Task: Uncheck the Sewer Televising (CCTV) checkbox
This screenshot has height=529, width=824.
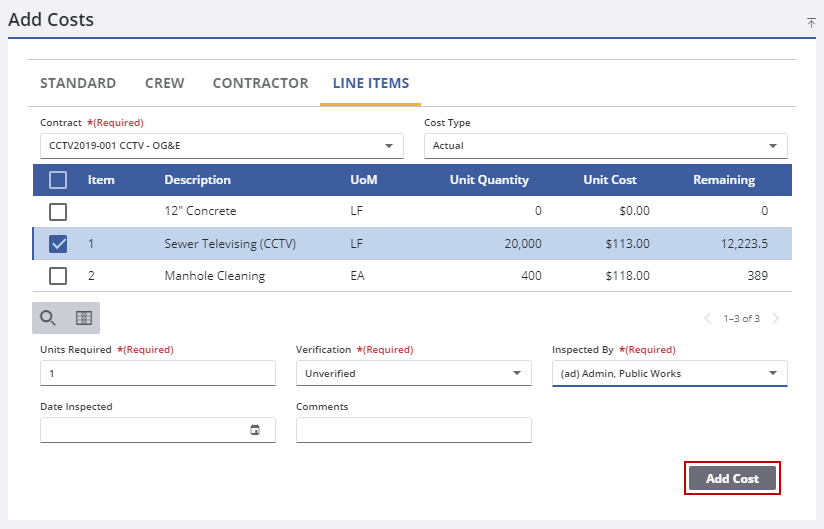Action: [x=58, y=243]
